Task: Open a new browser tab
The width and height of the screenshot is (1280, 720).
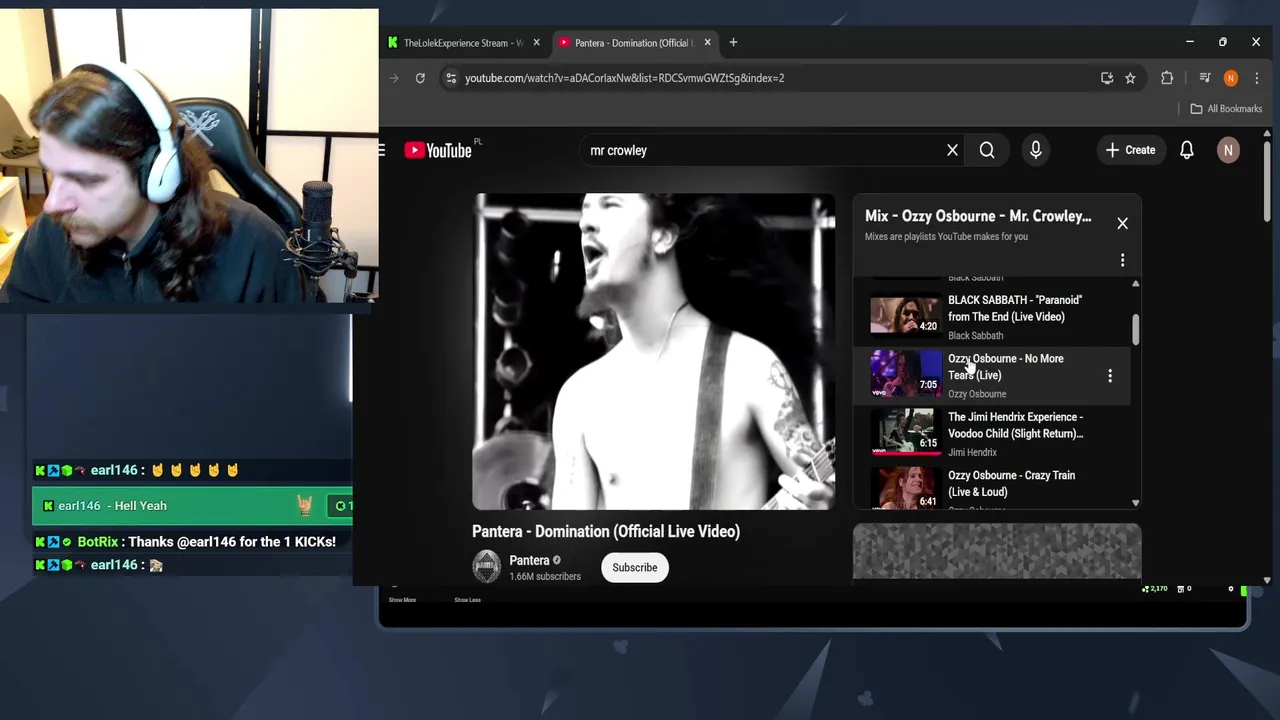Action: click(733, 42)
